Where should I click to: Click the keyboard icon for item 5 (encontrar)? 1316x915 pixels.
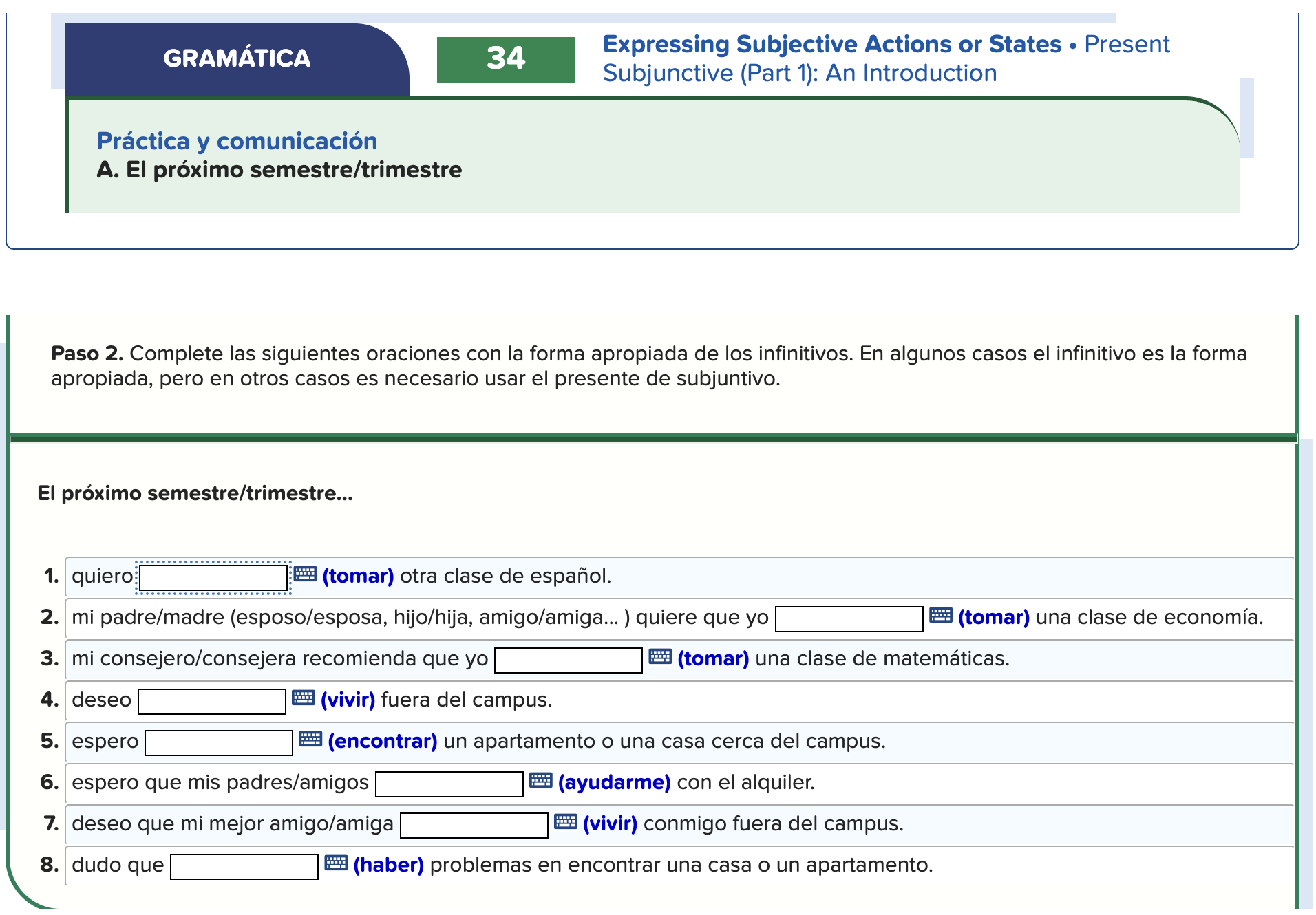311,741
